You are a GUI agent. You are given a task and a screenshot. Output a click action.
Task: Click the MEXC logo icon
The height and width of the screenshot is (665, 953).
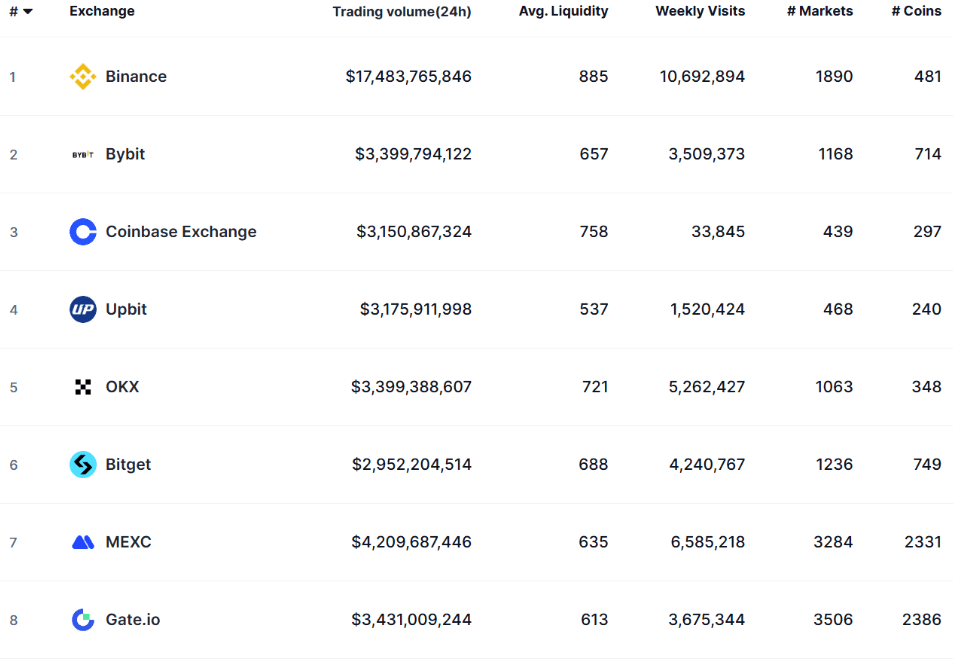[x=83, y=542]
